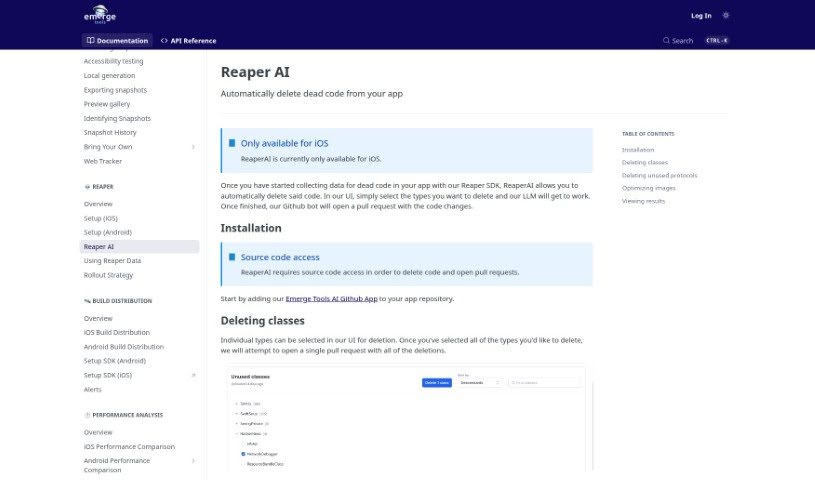Click the code brackets icon for API Reference

click(x=164, y=41)
